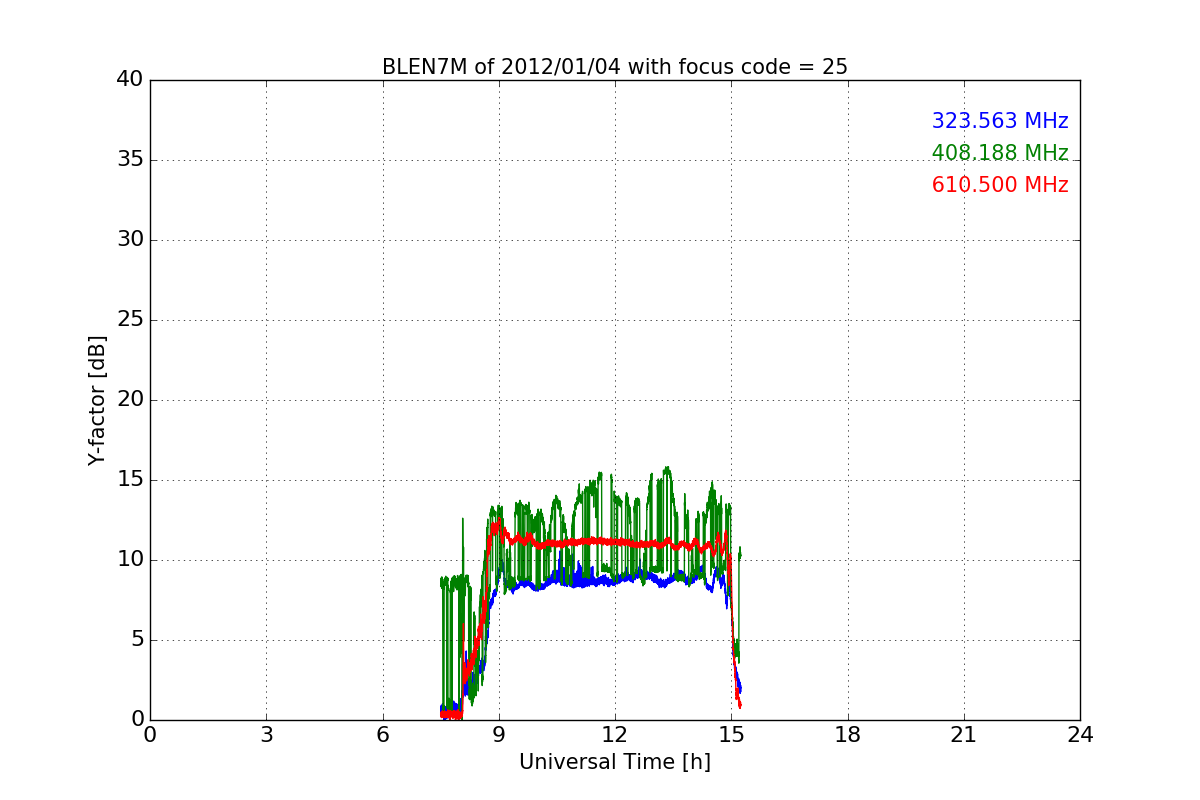Click the x-axis tick label 6
The image size is (1200, 800).
383,735
